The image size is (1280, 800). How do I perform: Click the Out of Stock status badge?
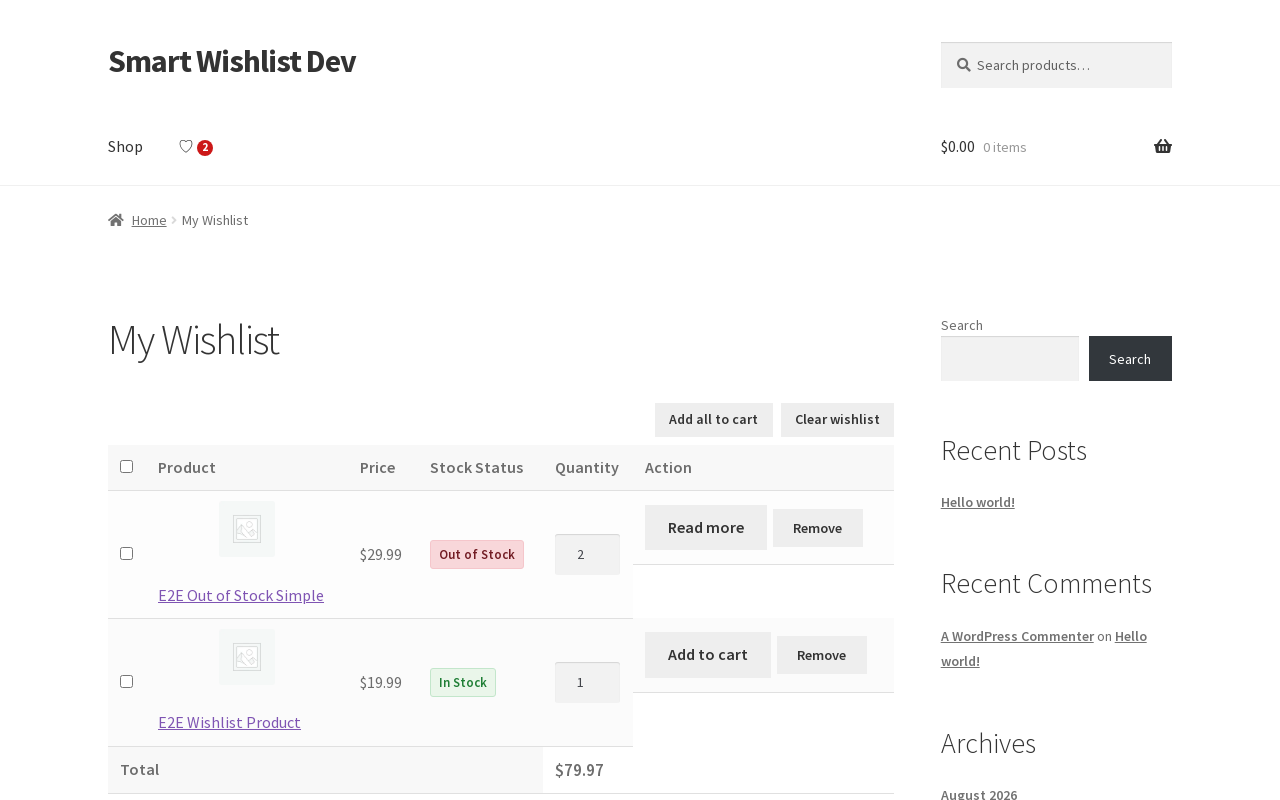coord(477,554)
